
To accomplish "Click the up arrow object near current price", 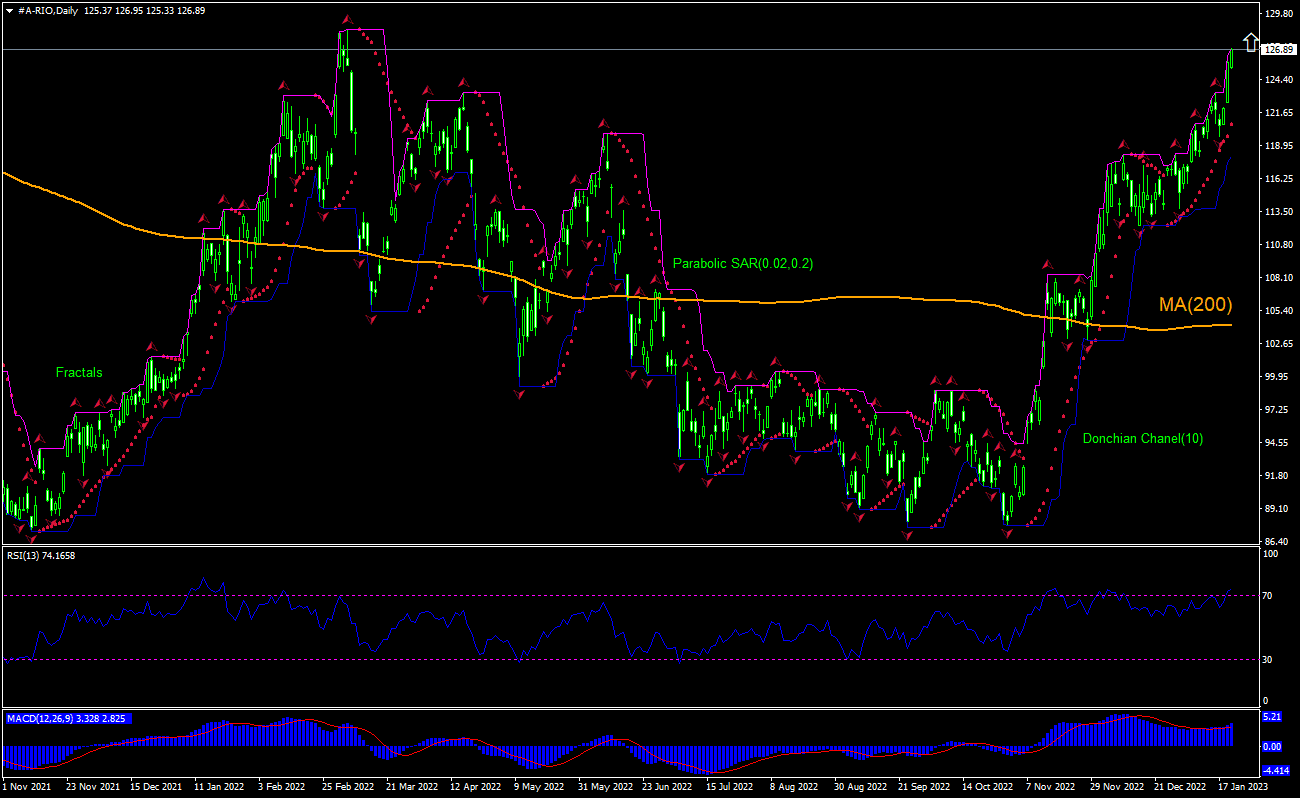I will (1251, 41).
